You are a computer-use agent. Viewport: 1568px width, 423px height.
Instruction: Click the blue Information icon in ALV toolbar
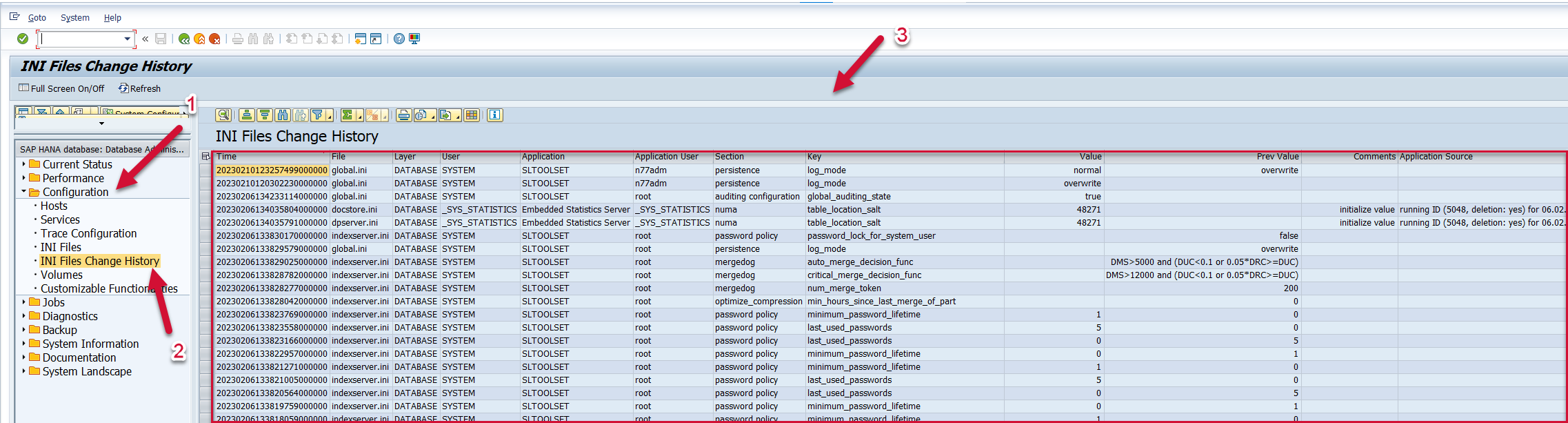494,115
